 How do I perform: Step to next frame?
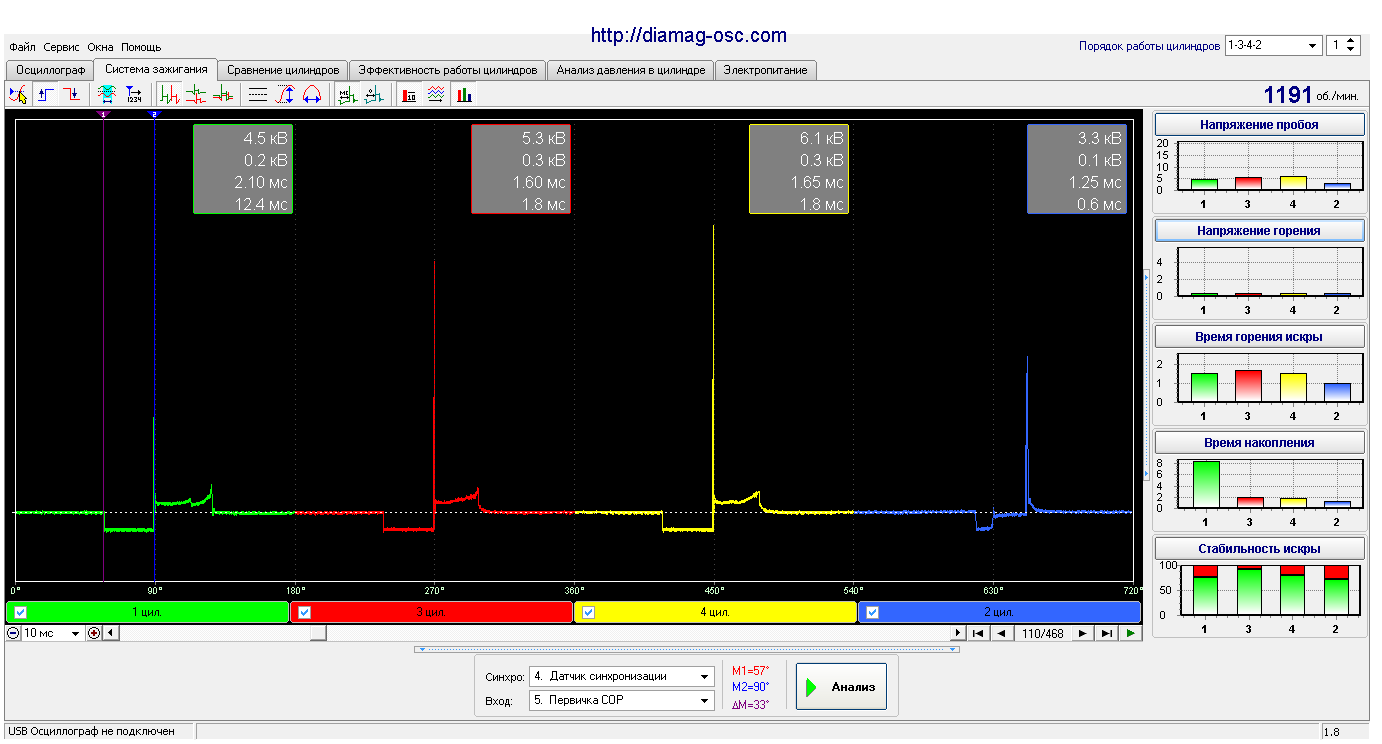coord(1082,633)
